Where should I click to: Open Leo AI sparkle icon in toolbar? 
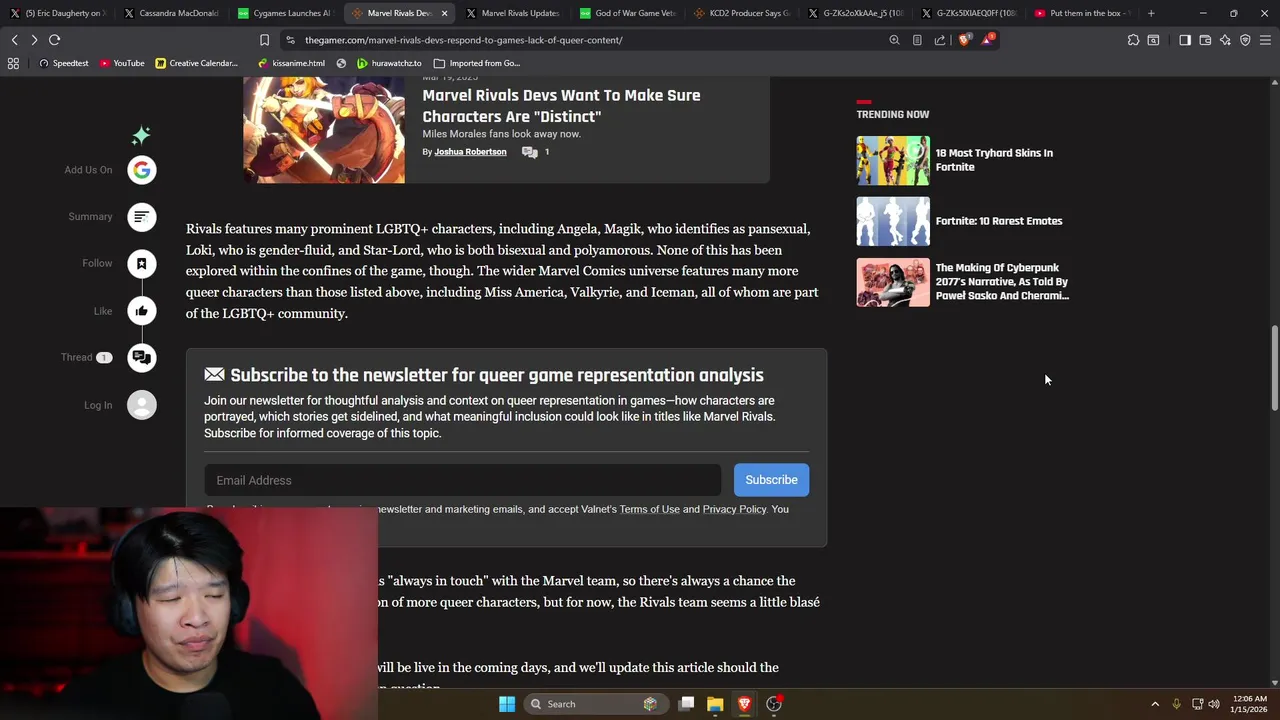point(1225,40)
